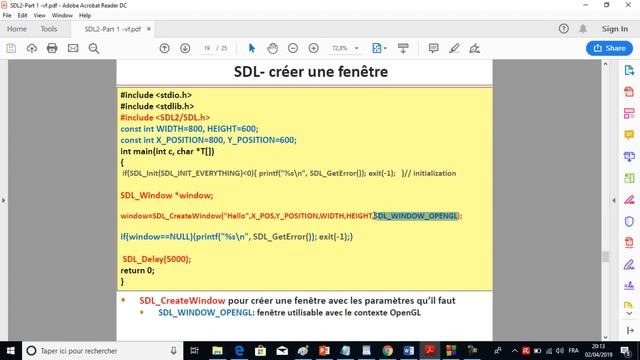Open yellow Comment tool in right pane
The height and width of the screenshot is (360, 640).
(629, 135)
